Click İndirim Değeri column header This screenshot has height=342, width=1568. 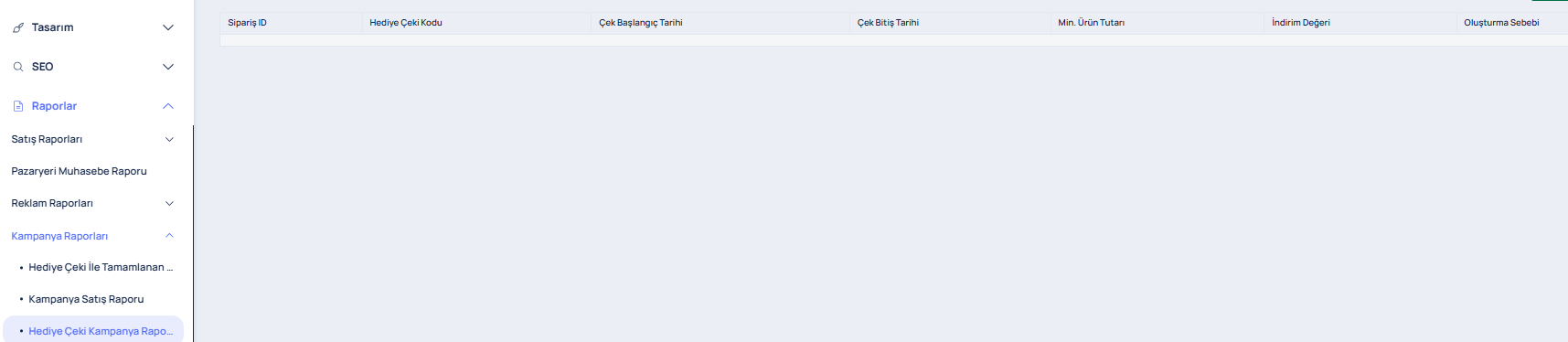tap(1301, 23)
